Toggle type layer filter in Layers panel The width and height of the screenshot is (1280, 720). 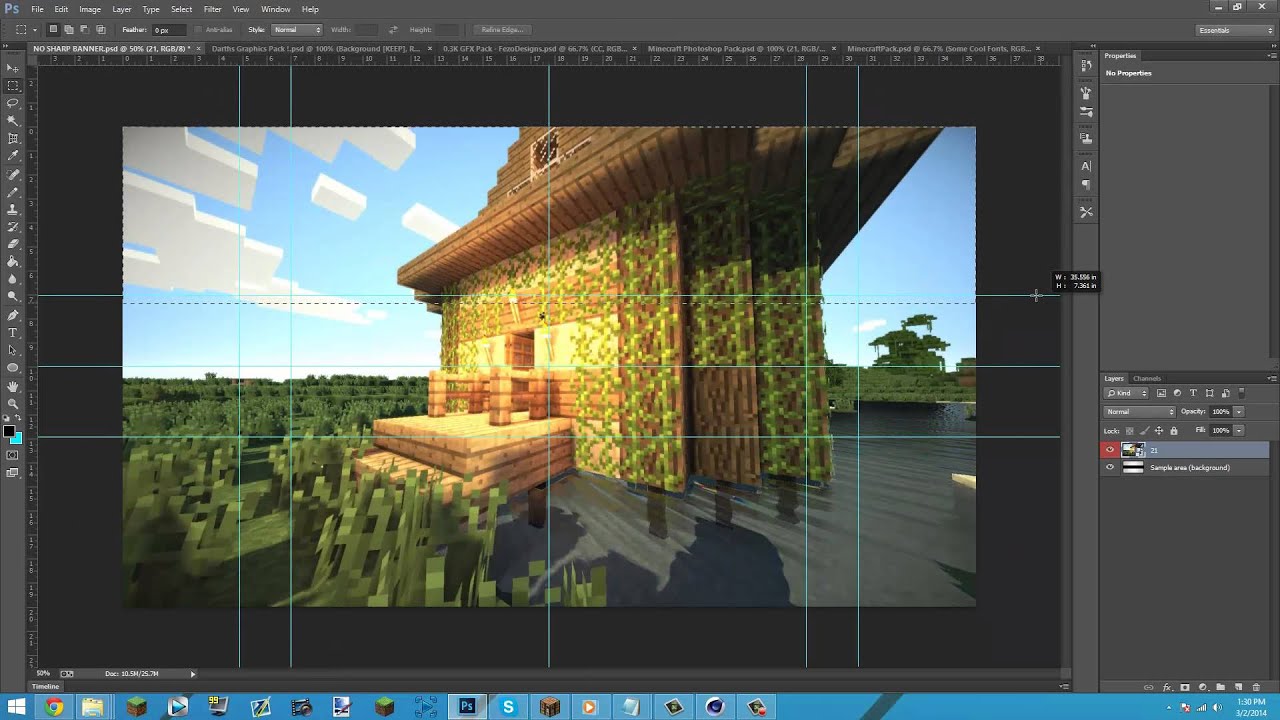pos(1193,393)
